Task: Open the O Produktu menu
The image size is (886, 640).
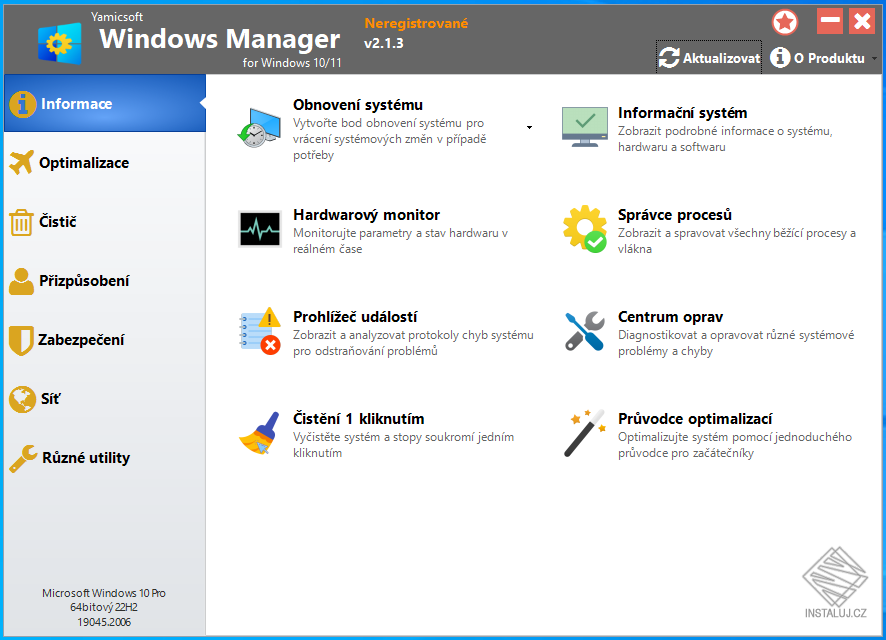Action: tap(823, 58)
